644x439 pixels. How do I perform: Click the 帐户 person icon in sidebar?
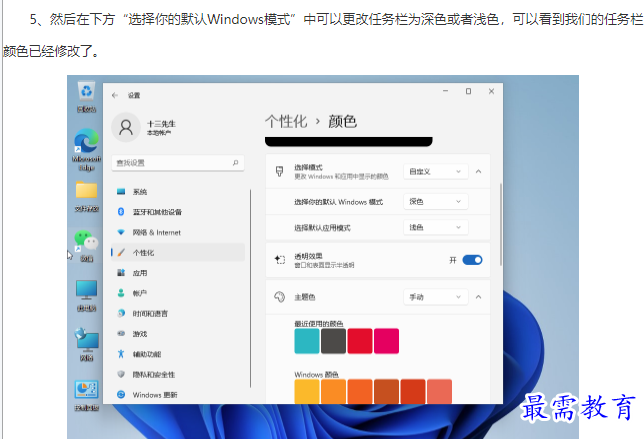[x=121, y=293]
